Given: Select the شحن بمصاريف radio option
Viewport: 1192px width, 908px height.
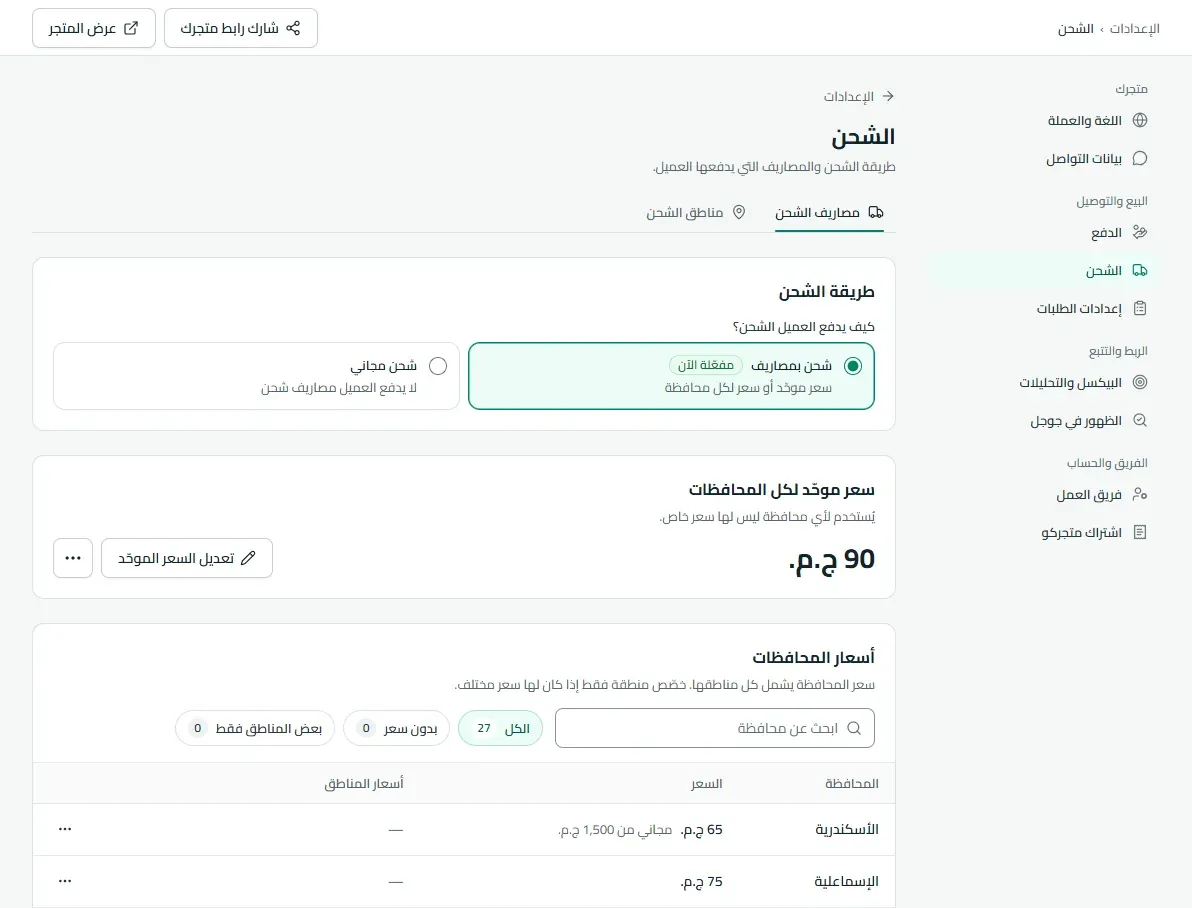Looking at the screenshot, I should (x=853, y=366).
